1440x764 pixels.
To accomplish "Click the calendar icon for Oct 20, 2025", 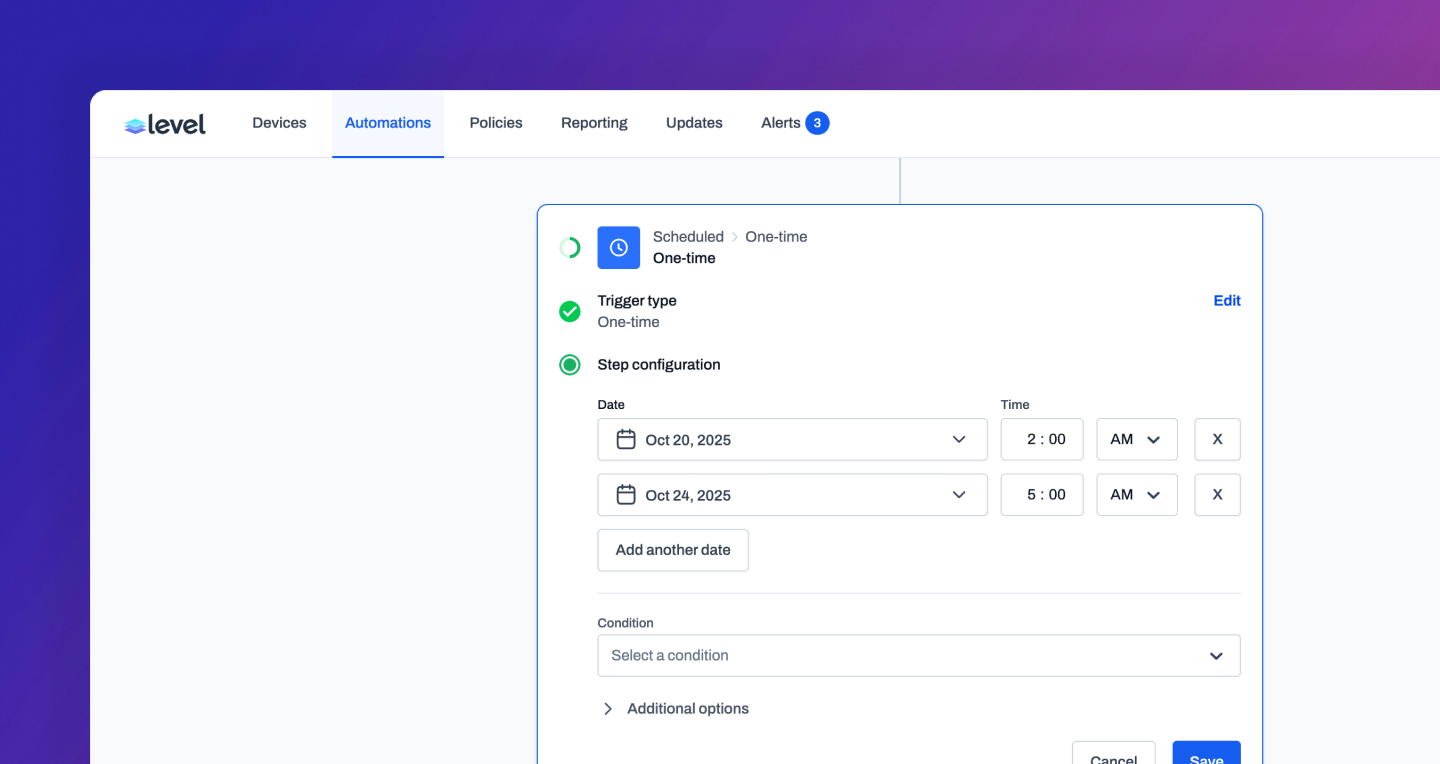I will click(626, 439).
